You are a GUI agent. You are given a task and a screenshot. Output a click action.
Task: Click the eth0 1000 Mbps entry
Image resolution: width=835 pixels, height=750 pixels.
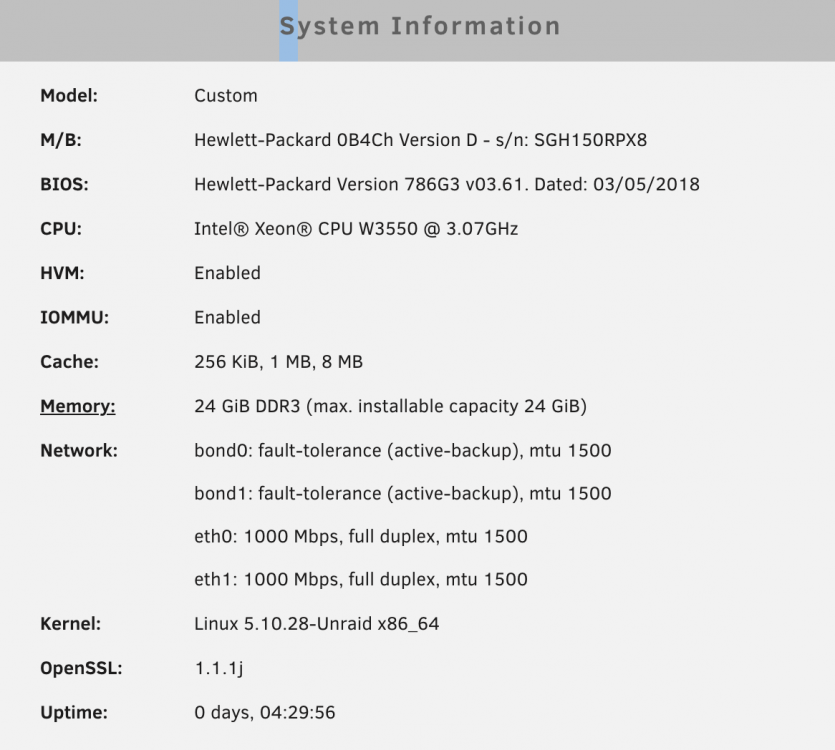[x=361, y=536]
